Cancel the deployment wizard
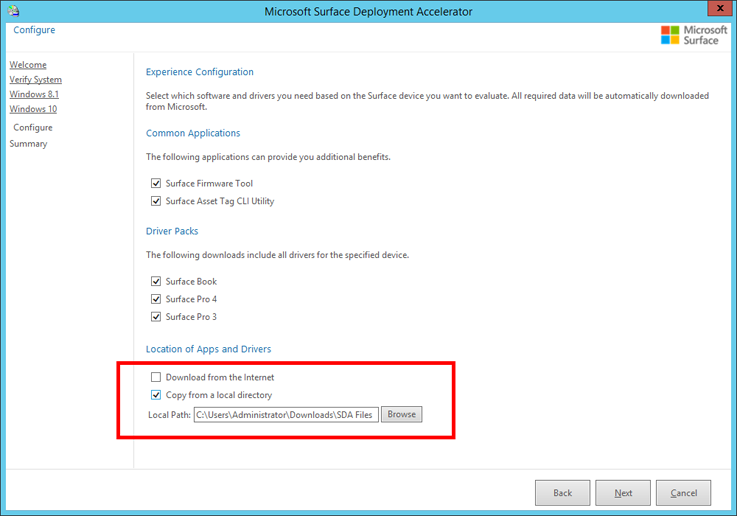The height and width of the screenshot is (516, 737). pos(683,493)
